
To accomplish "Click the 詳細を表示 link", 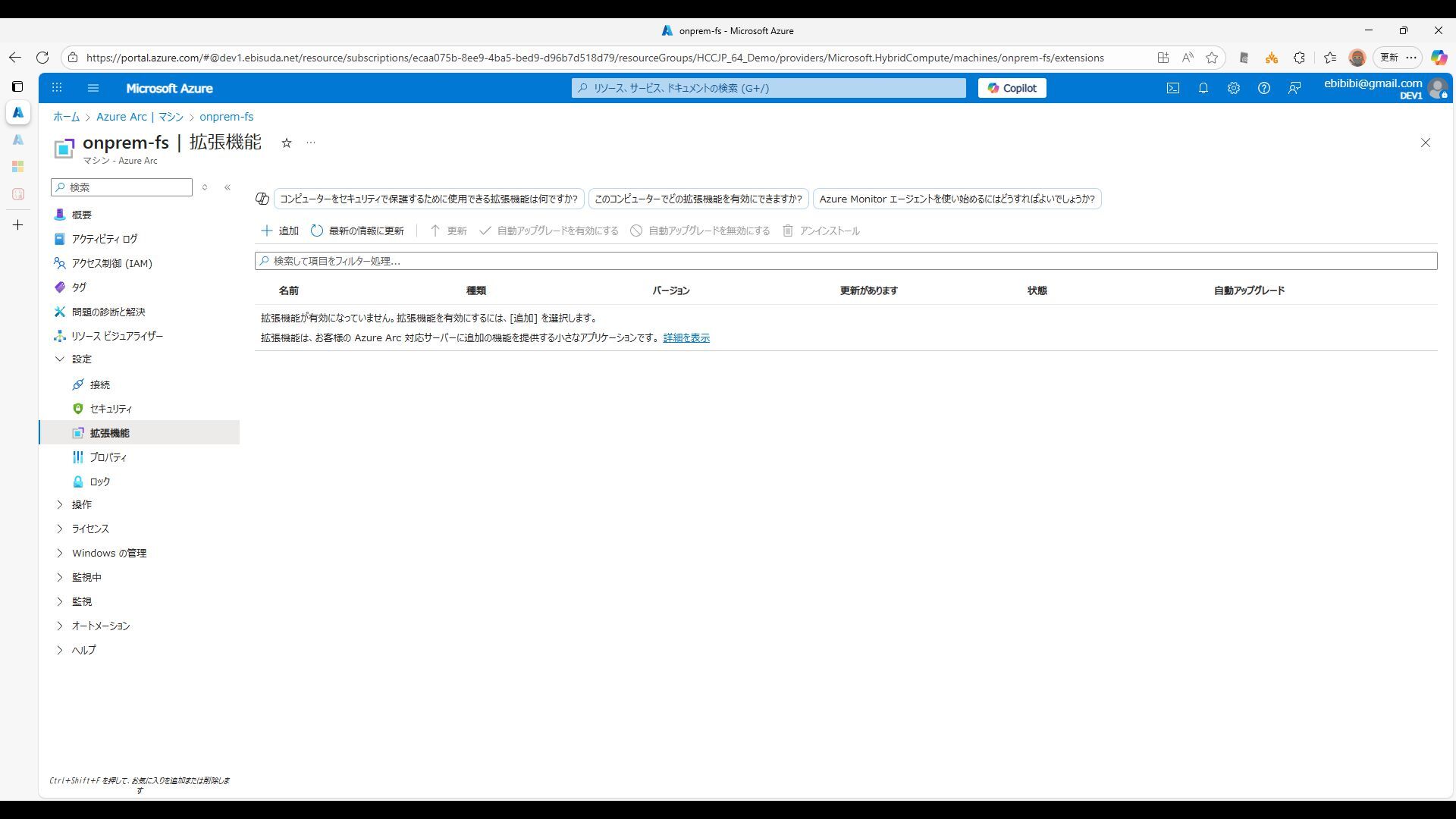I will coord(686,338).
